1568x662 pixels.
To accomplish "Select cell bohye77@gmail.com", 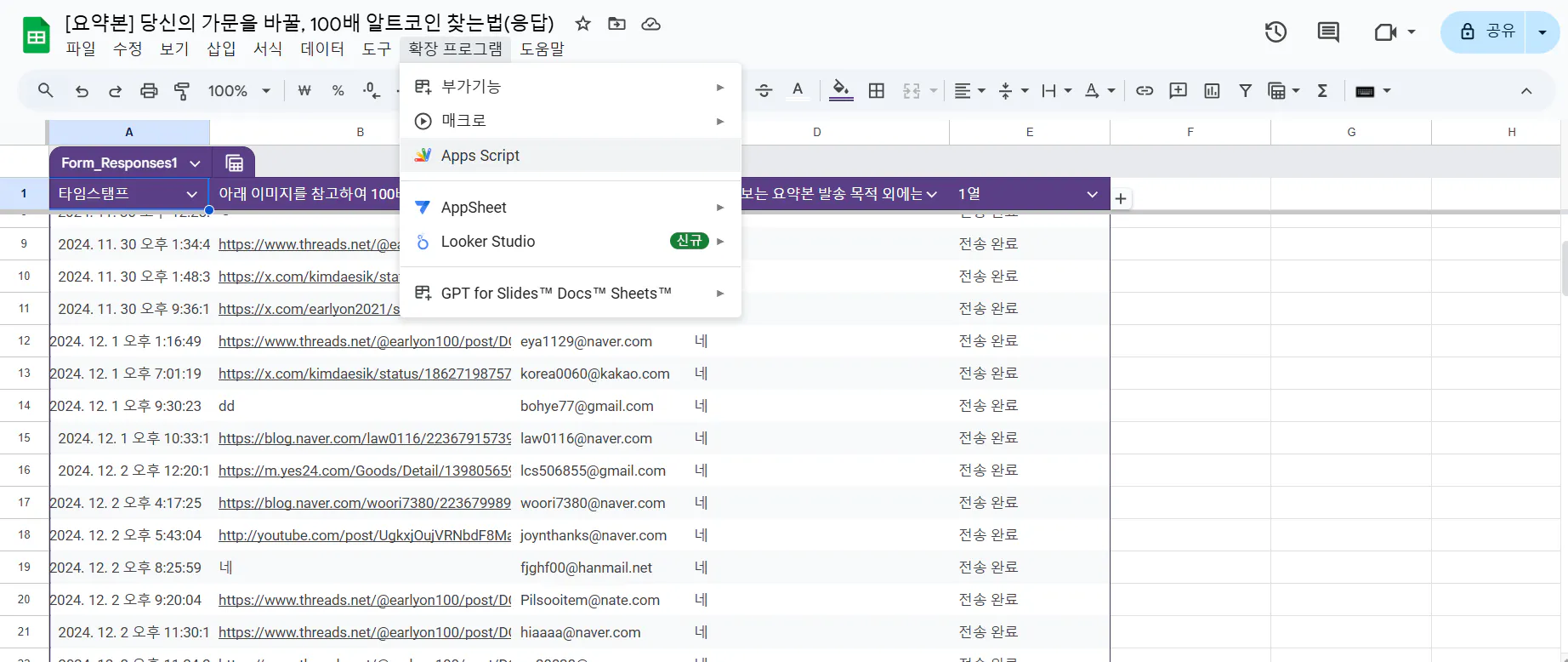I will click(587, 406).
